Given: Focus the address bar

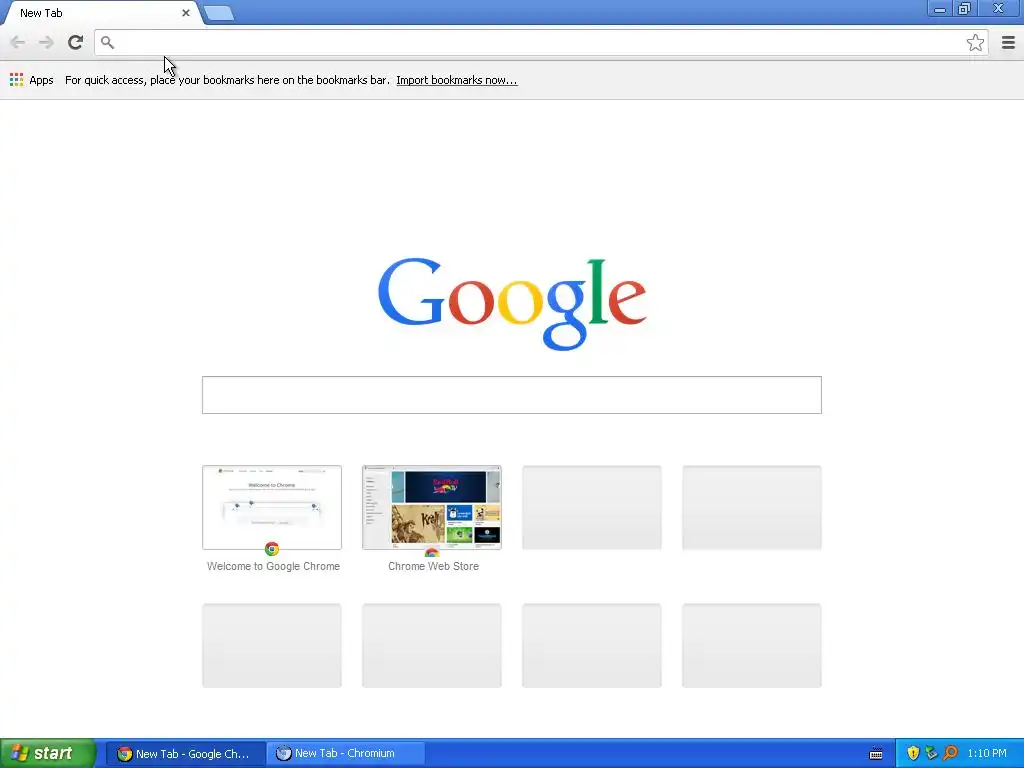Looking at the screenshot, I should tap(541, 42).
